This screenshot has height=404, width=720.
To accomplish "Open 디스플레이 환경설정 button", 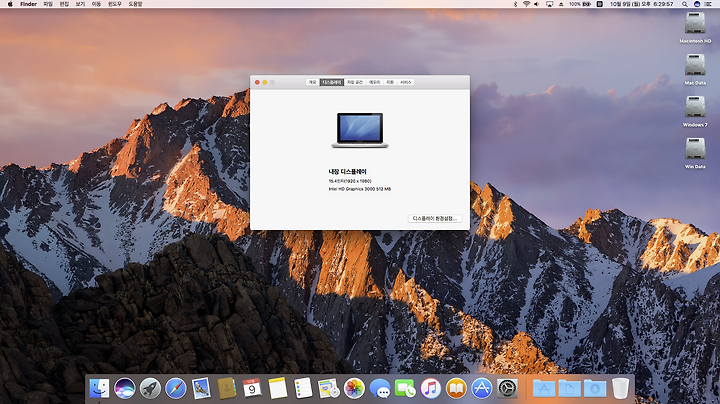I will click(435, 219).
